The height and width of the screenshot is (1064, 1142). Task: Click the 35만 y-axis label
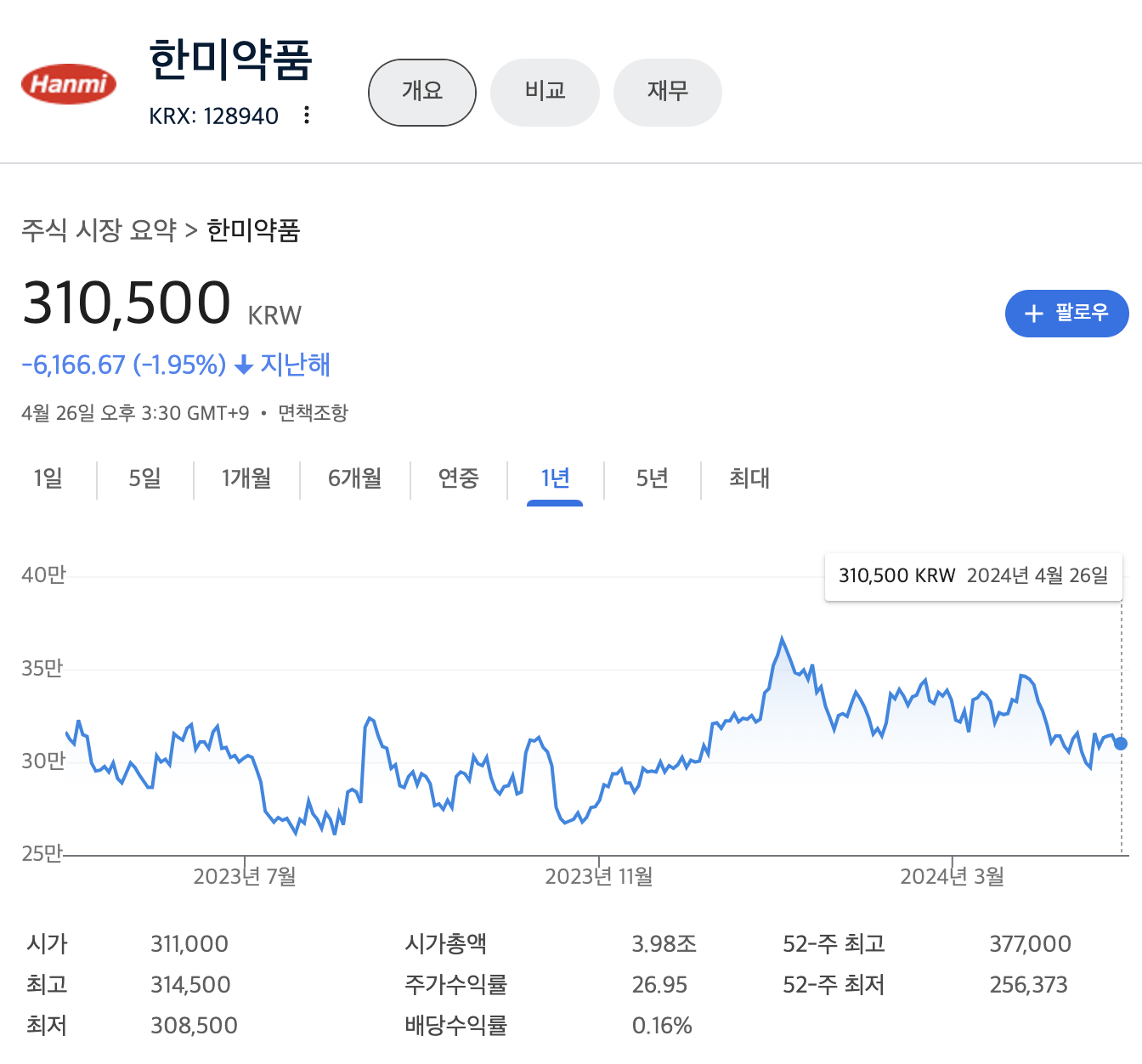click(x=42, y=669)
